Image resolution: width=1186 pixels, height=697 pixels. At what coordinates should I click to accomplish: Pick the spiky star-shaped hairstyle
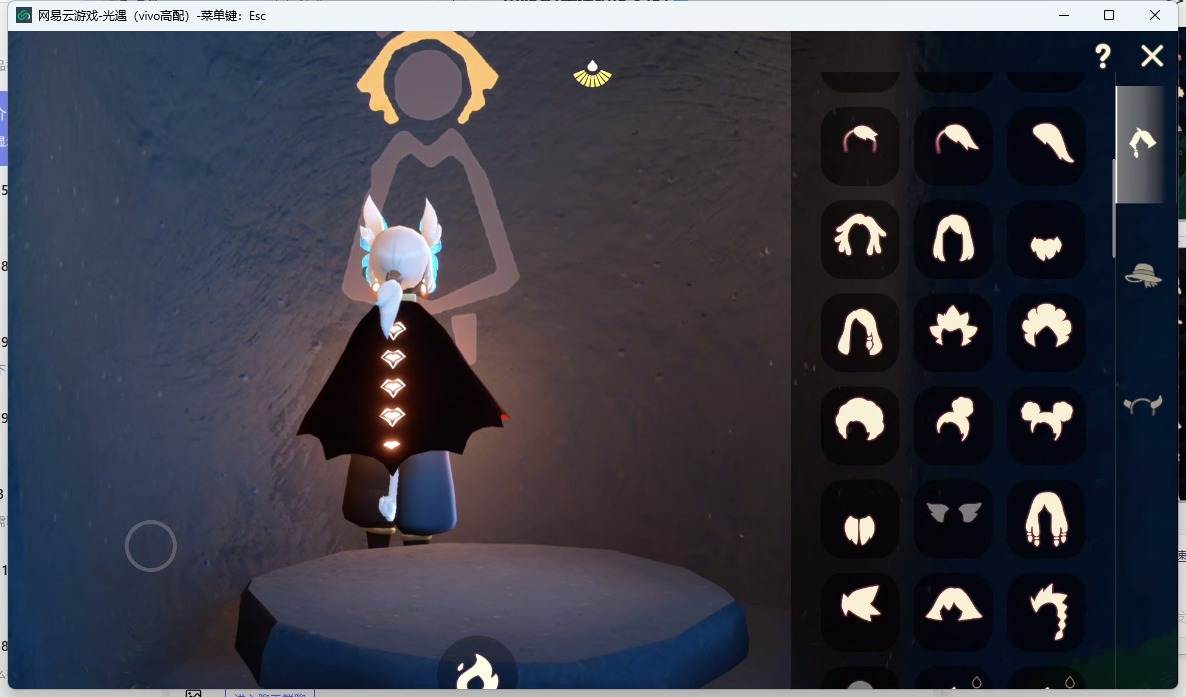[953, 332]
